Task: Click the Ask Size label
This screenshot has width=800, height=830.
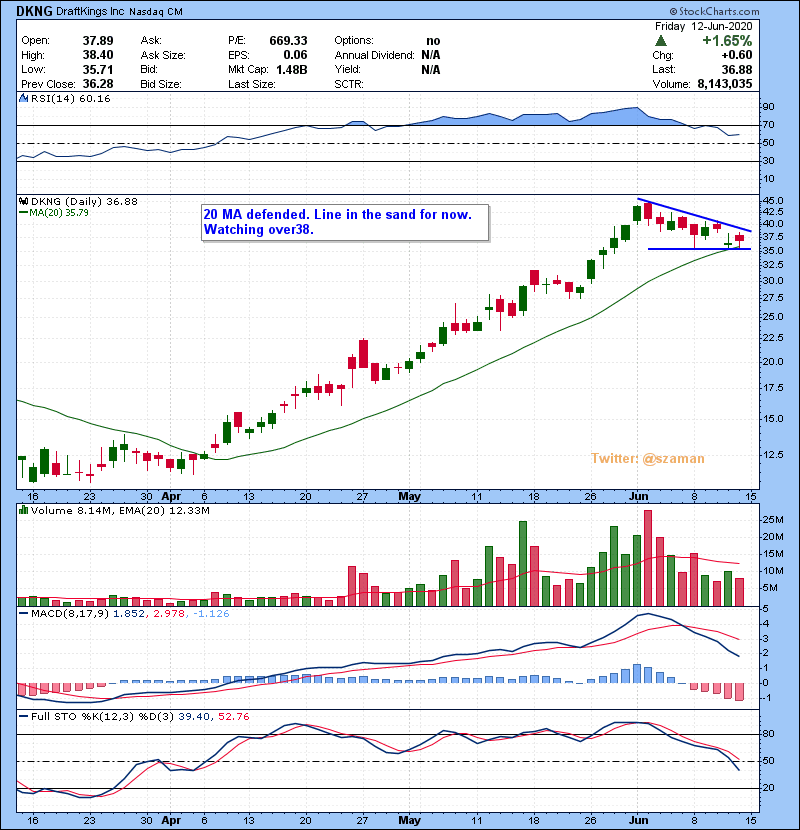Action: pos(163,55)
